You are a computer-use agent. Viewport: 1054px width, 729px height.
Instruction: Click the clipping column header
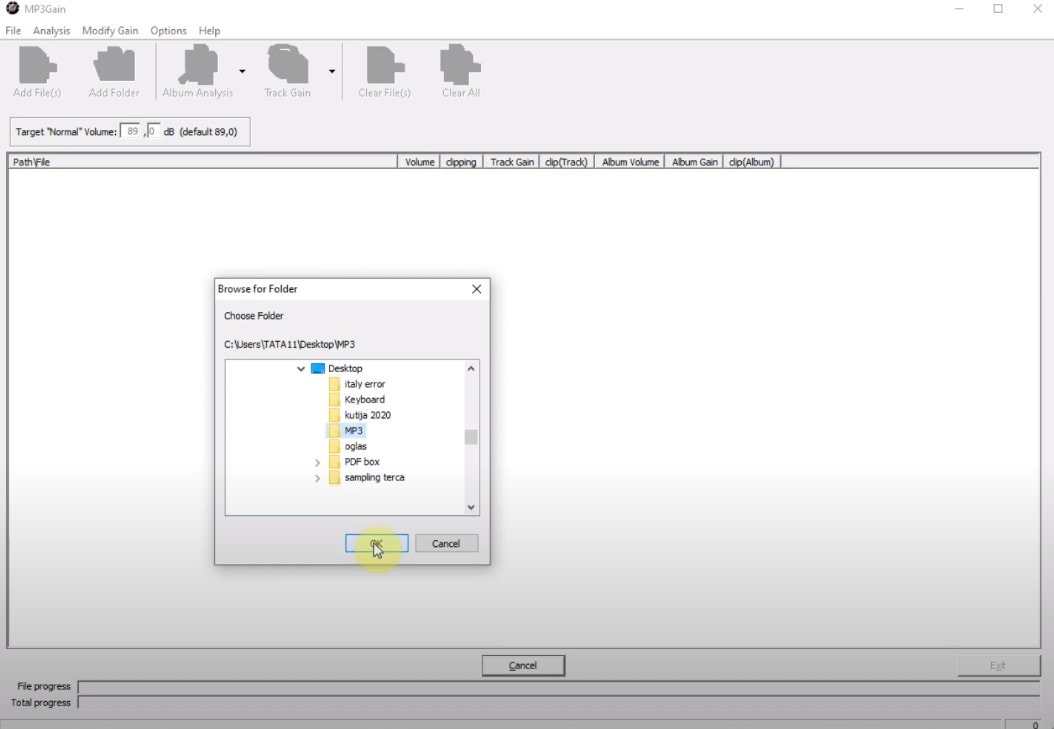[461, 162]
